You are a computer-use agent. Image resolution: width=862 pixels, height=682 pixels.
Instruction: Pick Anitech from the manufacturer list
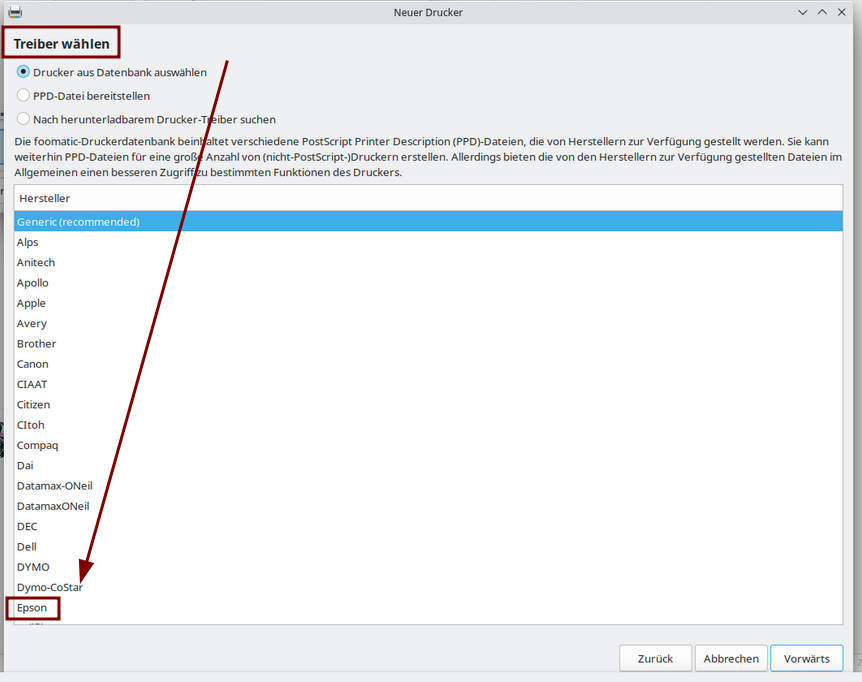point(428,262)
